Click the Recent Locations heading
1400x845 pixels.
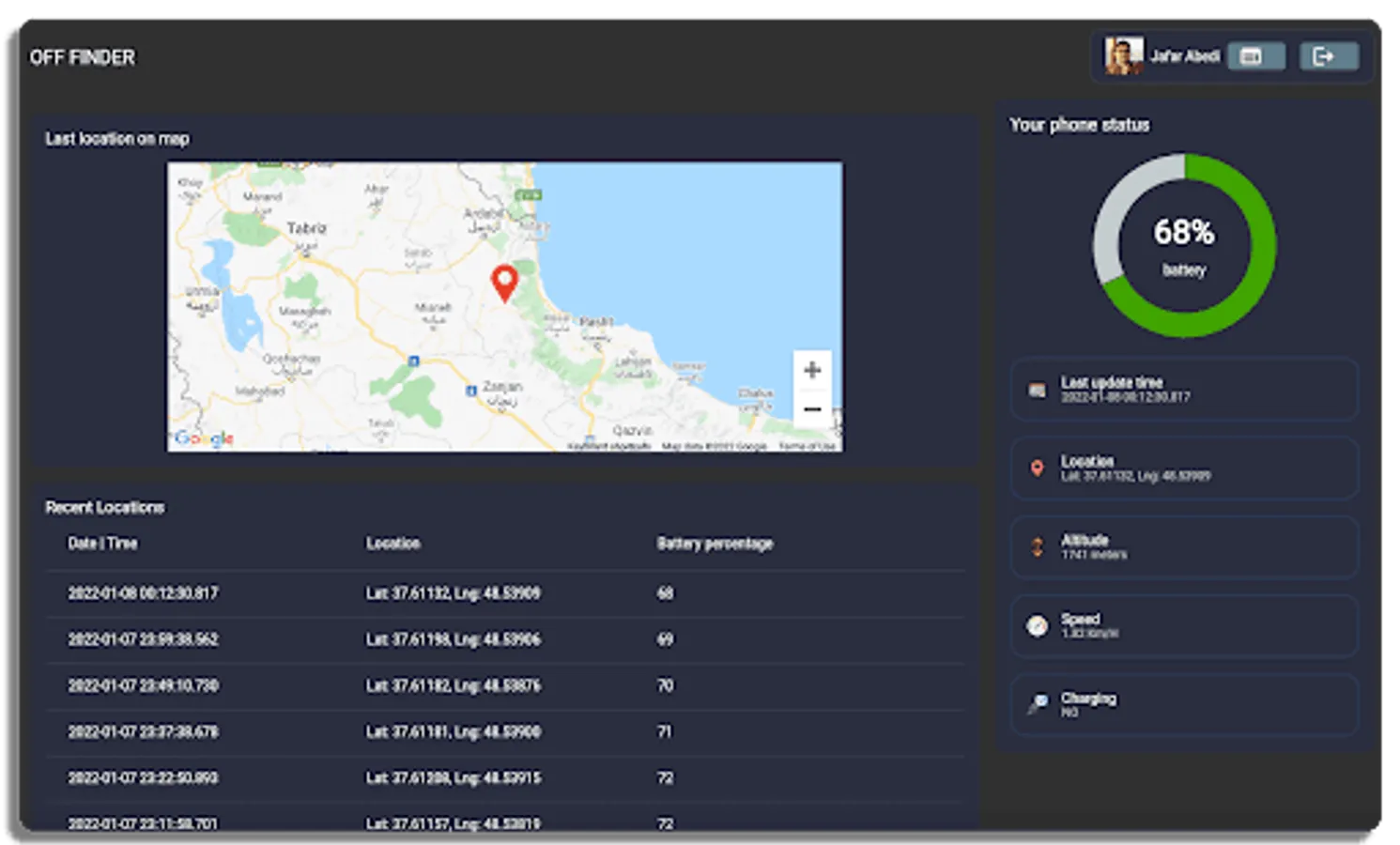click(104, 507)
